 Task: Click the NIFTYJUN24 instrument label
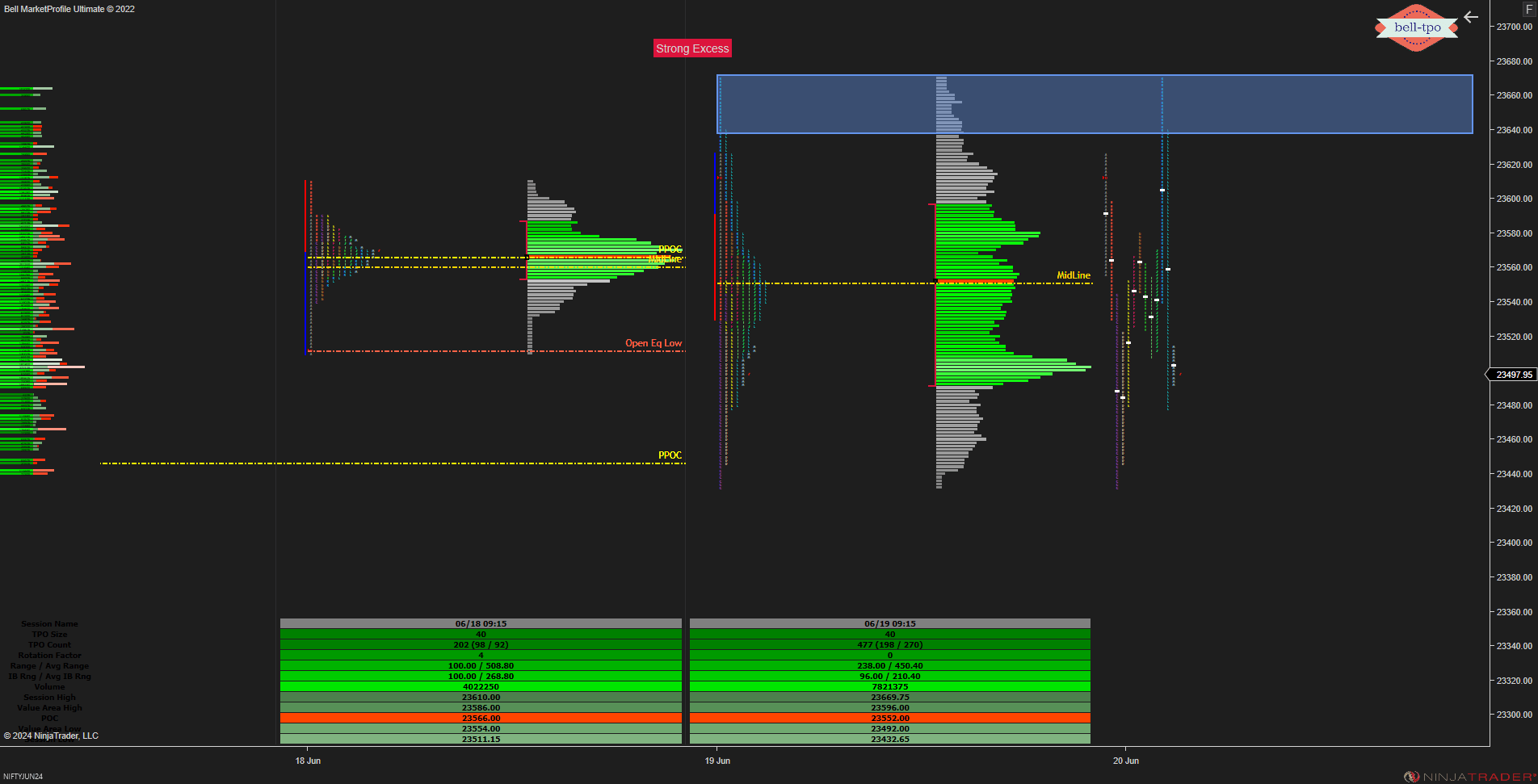tap(23, 777)
